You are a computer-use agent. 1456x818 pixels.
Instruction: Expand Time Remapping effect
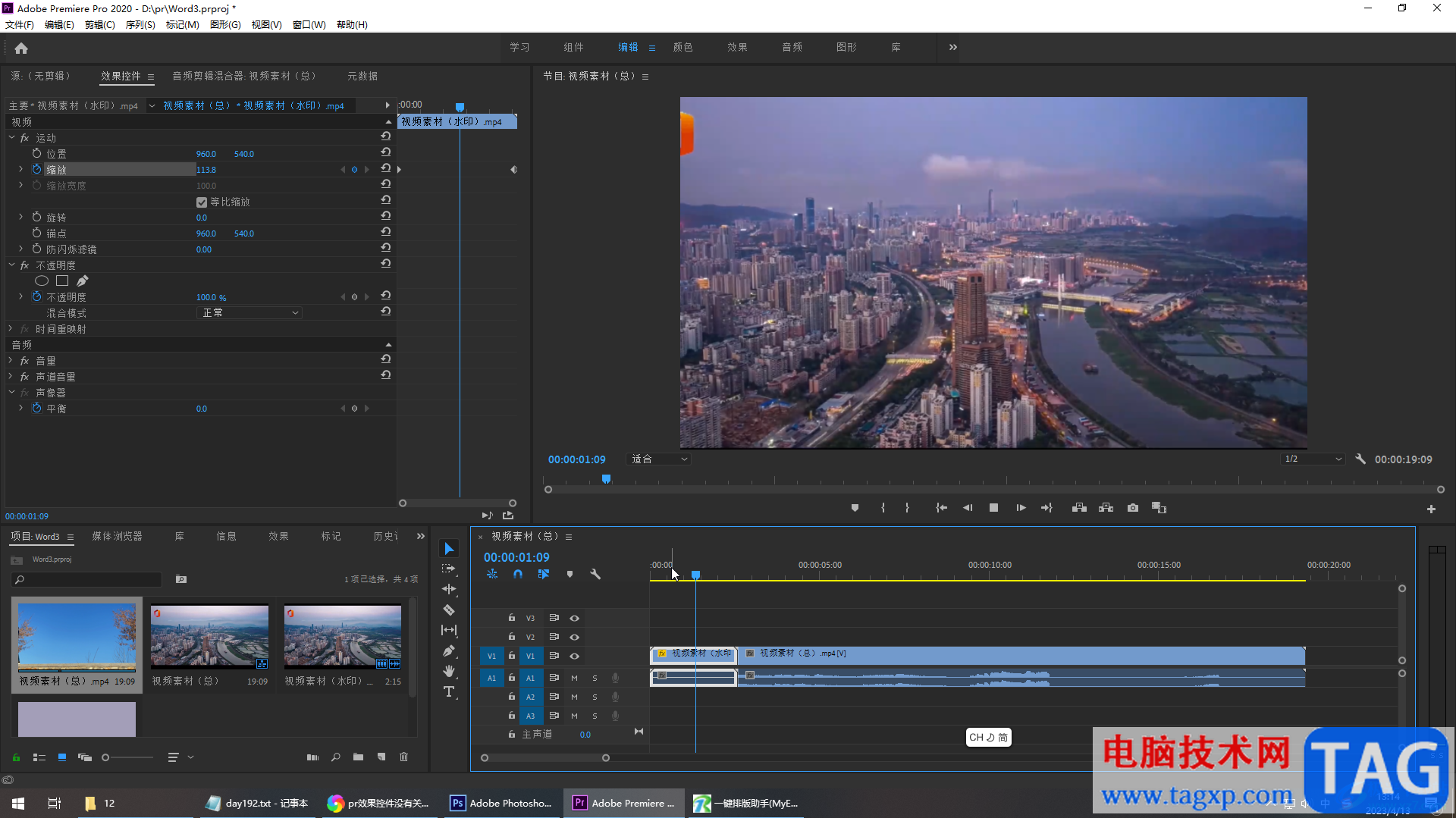[x=11, y=329]
